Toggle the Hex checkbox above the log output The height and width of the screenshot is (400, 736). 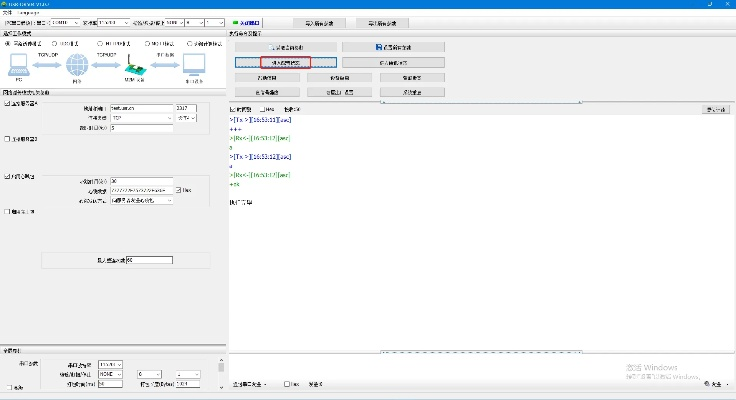point(262,109)
